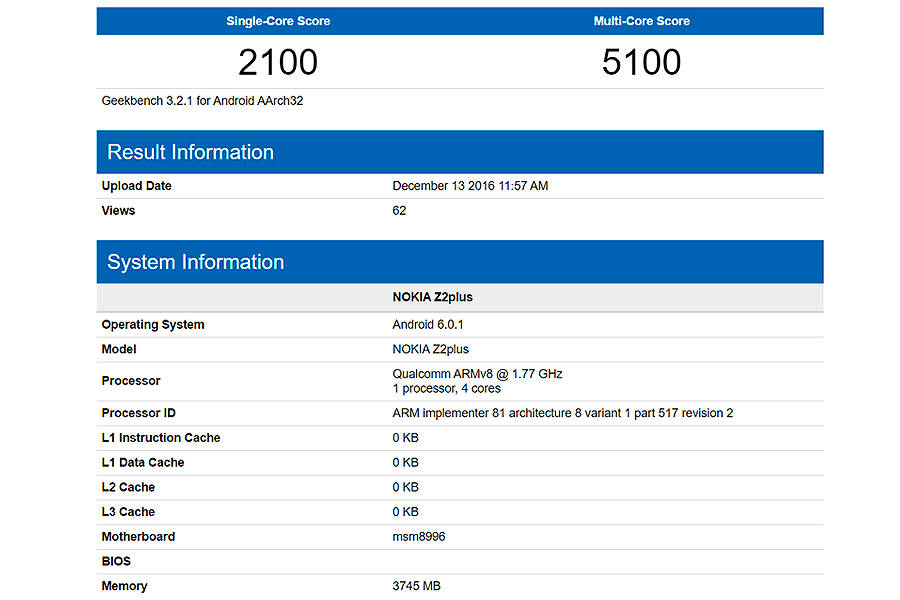Image resolution: width=900 pixels, height=600 pixels.
Task: Click the NOKIA Z2plus value in Model row
Action: [x=430, y=349]
